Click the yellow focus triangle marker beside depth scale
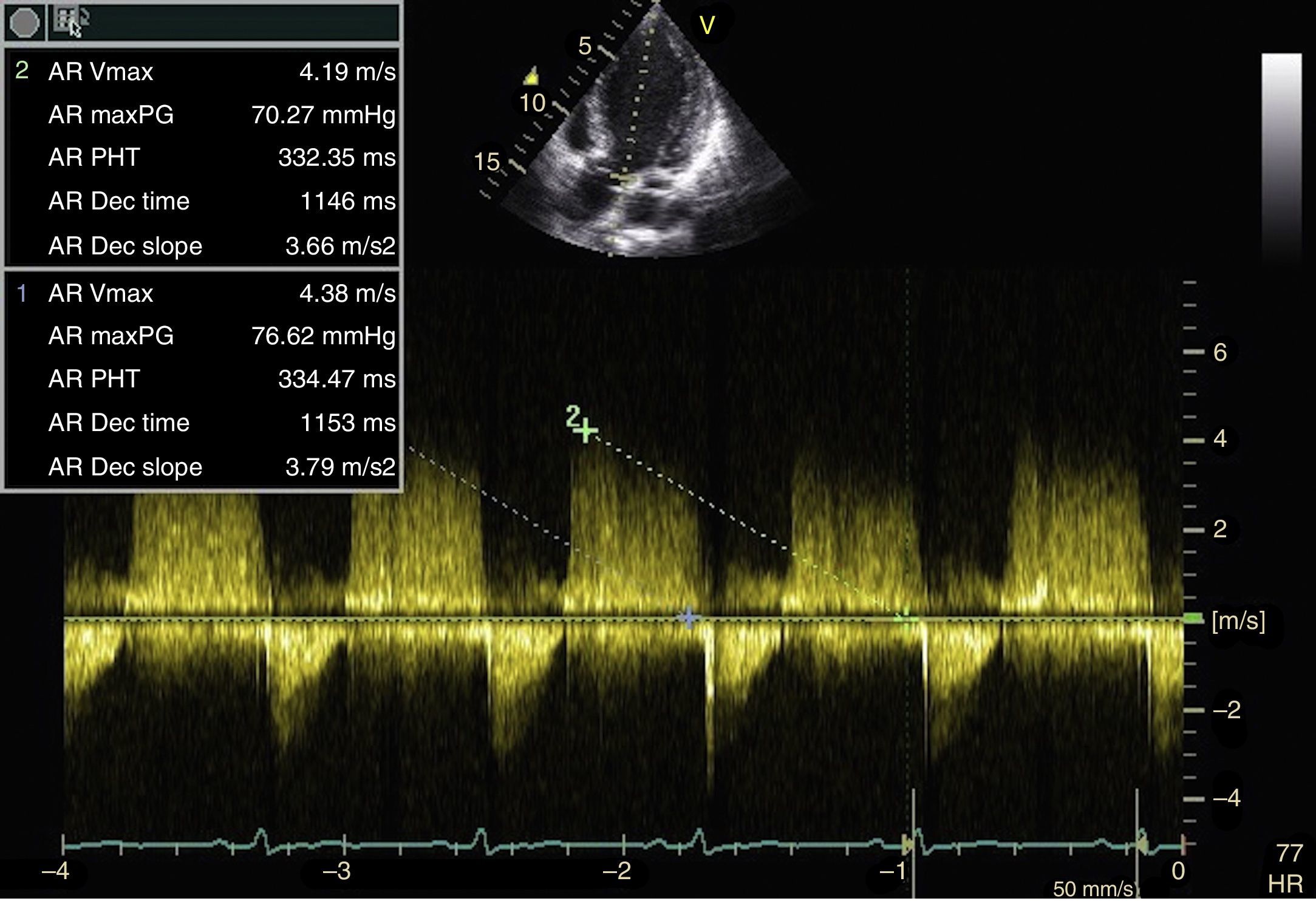1316x901 pixels. (x=531, y=76)
